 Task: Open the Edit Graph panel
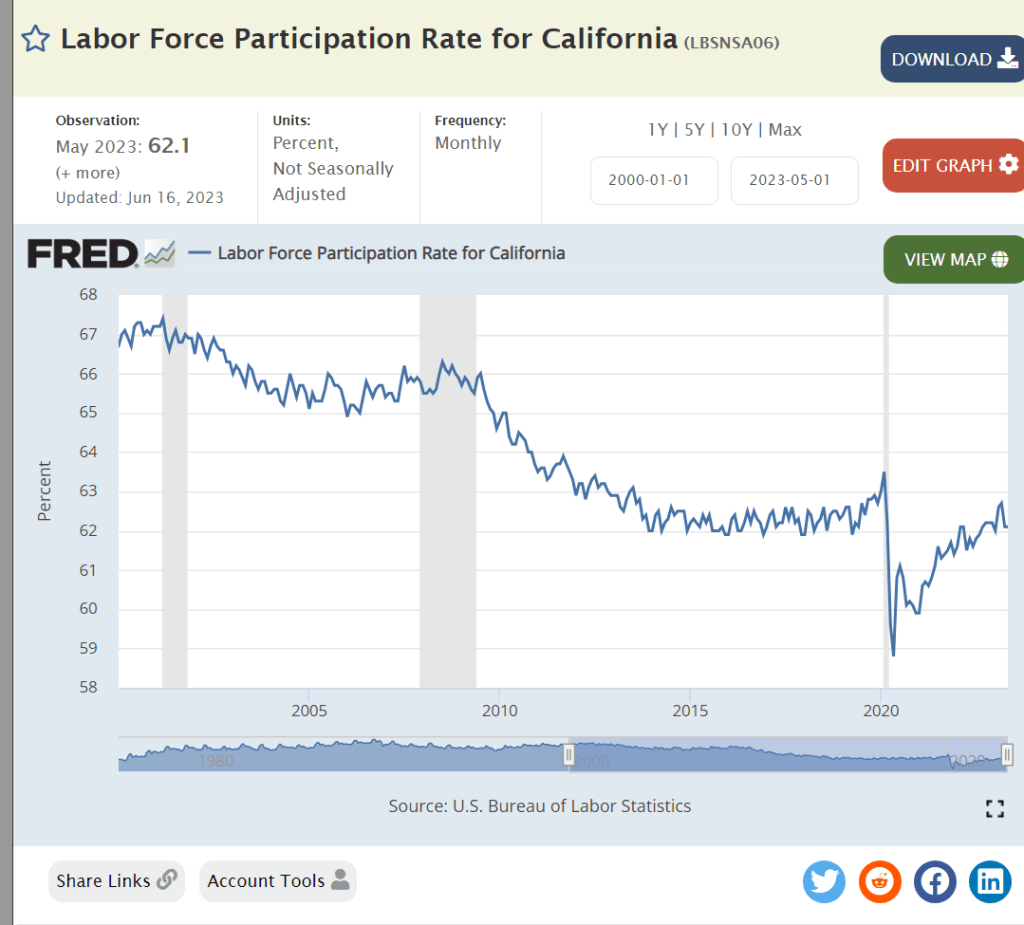[x=953, y=165]
